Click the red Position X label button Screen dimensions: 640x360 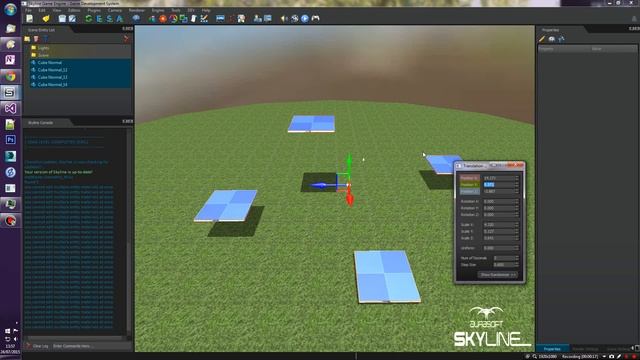[x=469, y=178]
